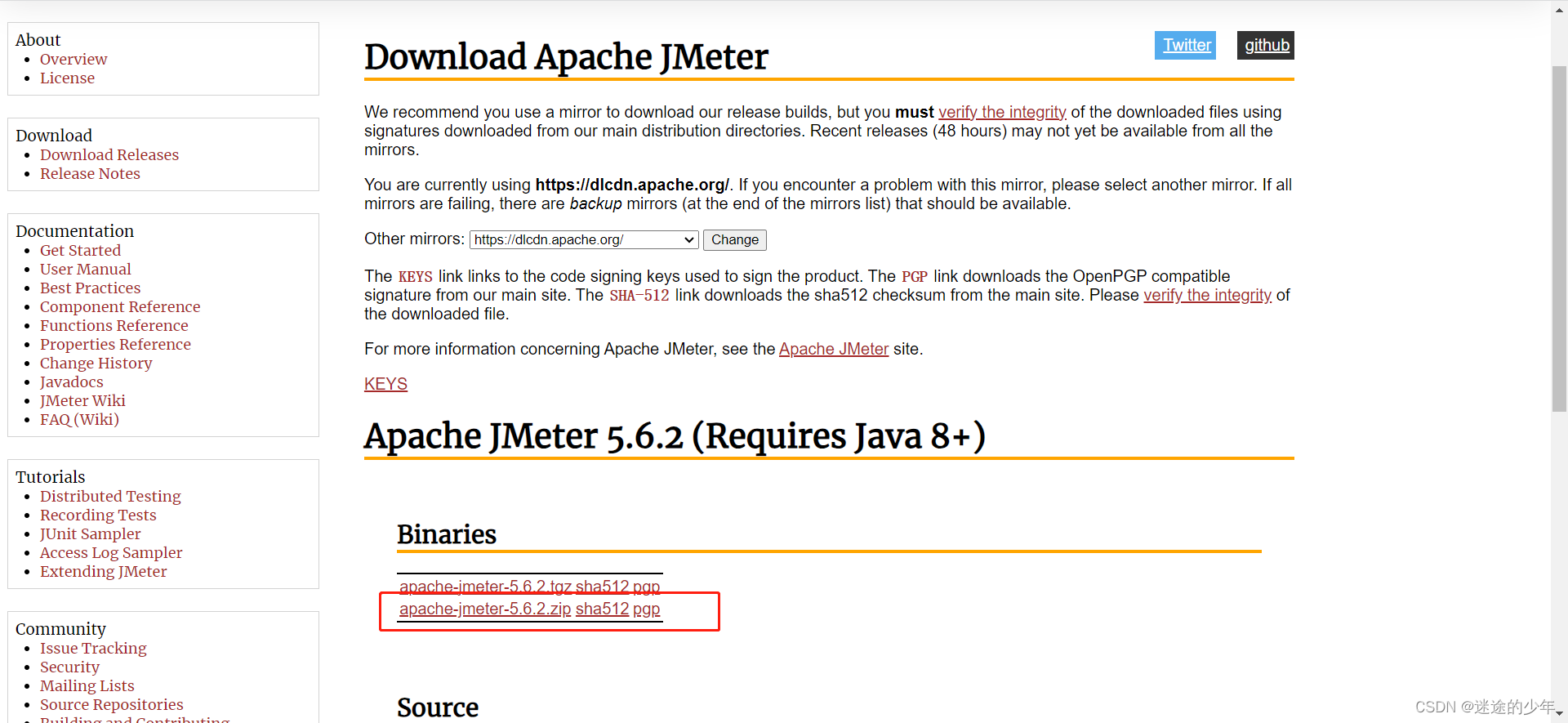Open sha512 link for the tgz file

[x=602, y=587]
